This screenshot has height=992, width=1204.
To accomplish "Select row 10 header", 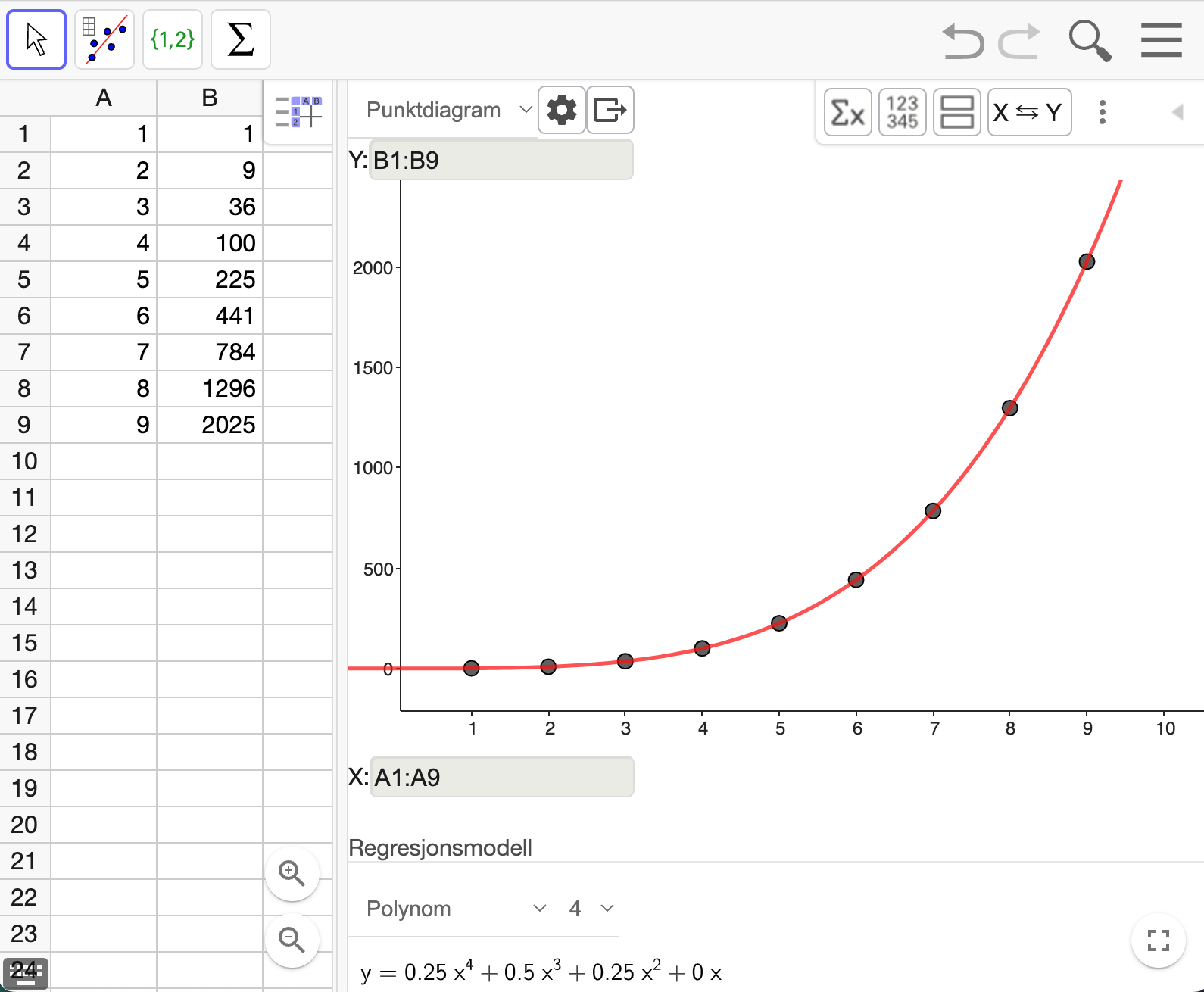I will pos(25,461).
